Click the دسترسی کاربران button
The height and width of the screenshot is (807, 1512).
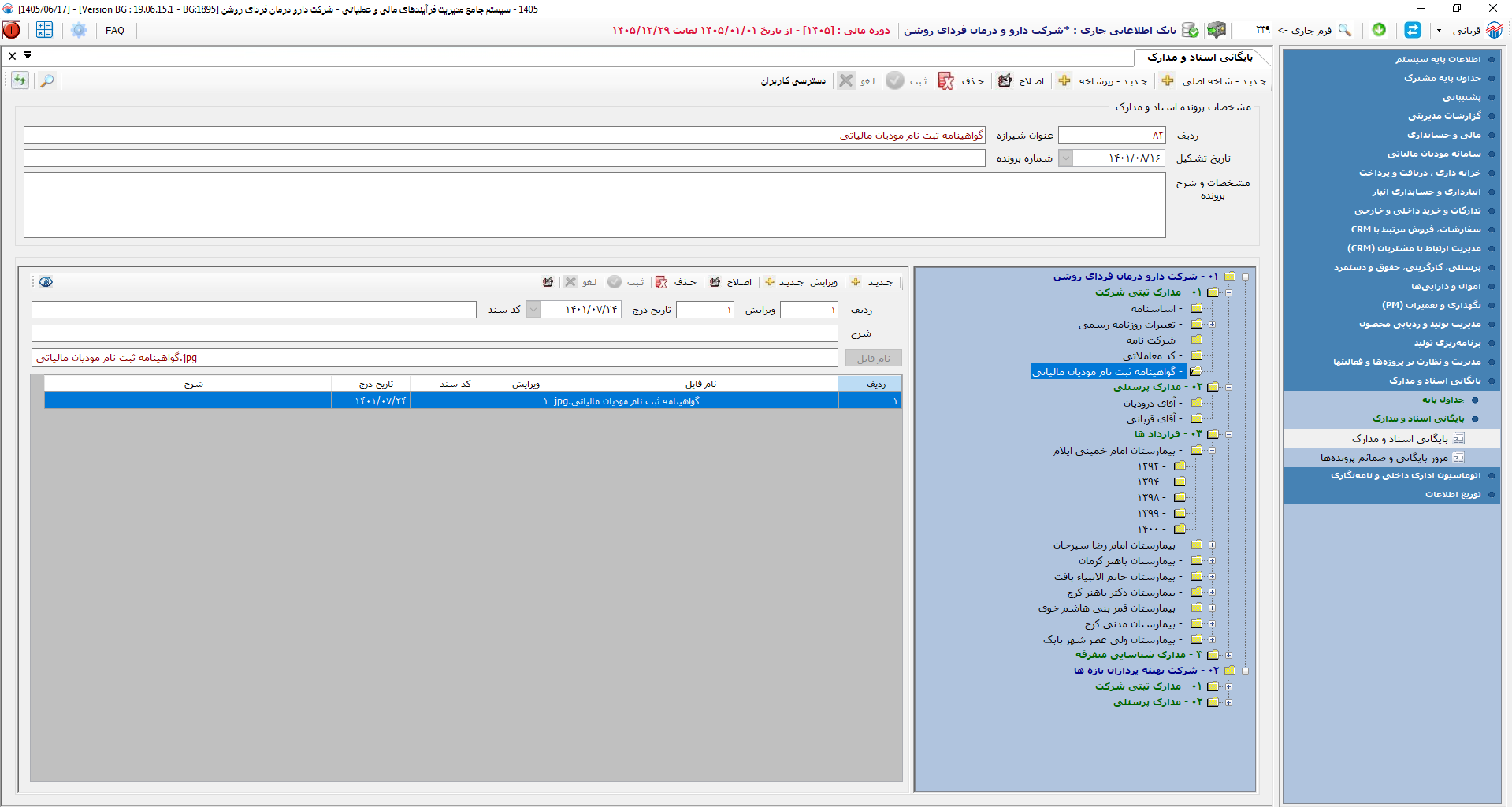pyautogui.click(x=793, y=81)
